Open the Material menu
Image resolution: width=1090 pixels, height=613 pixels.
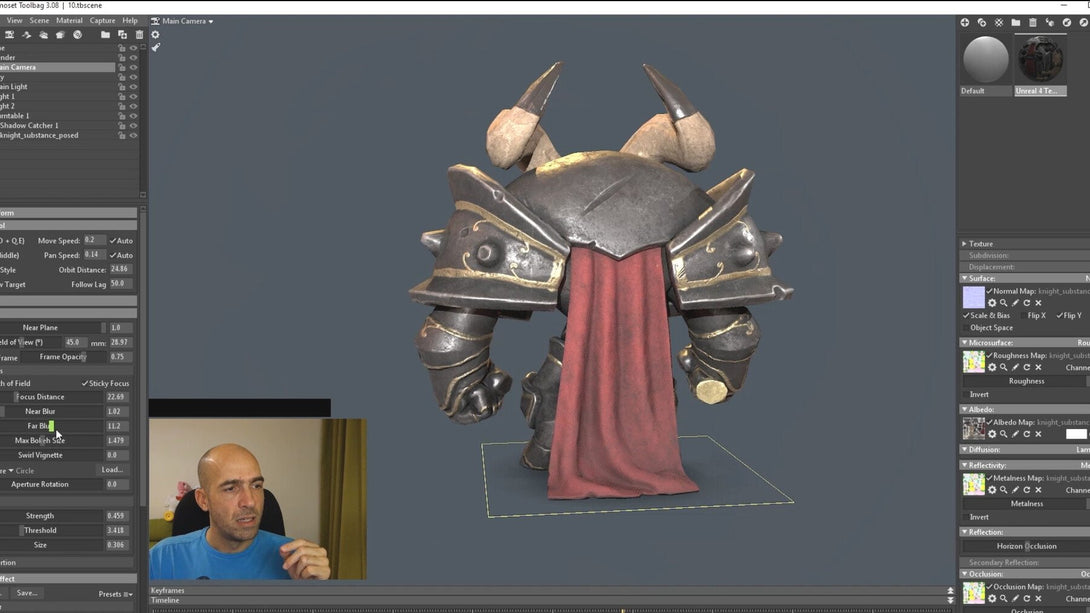(x=69, y=21)
